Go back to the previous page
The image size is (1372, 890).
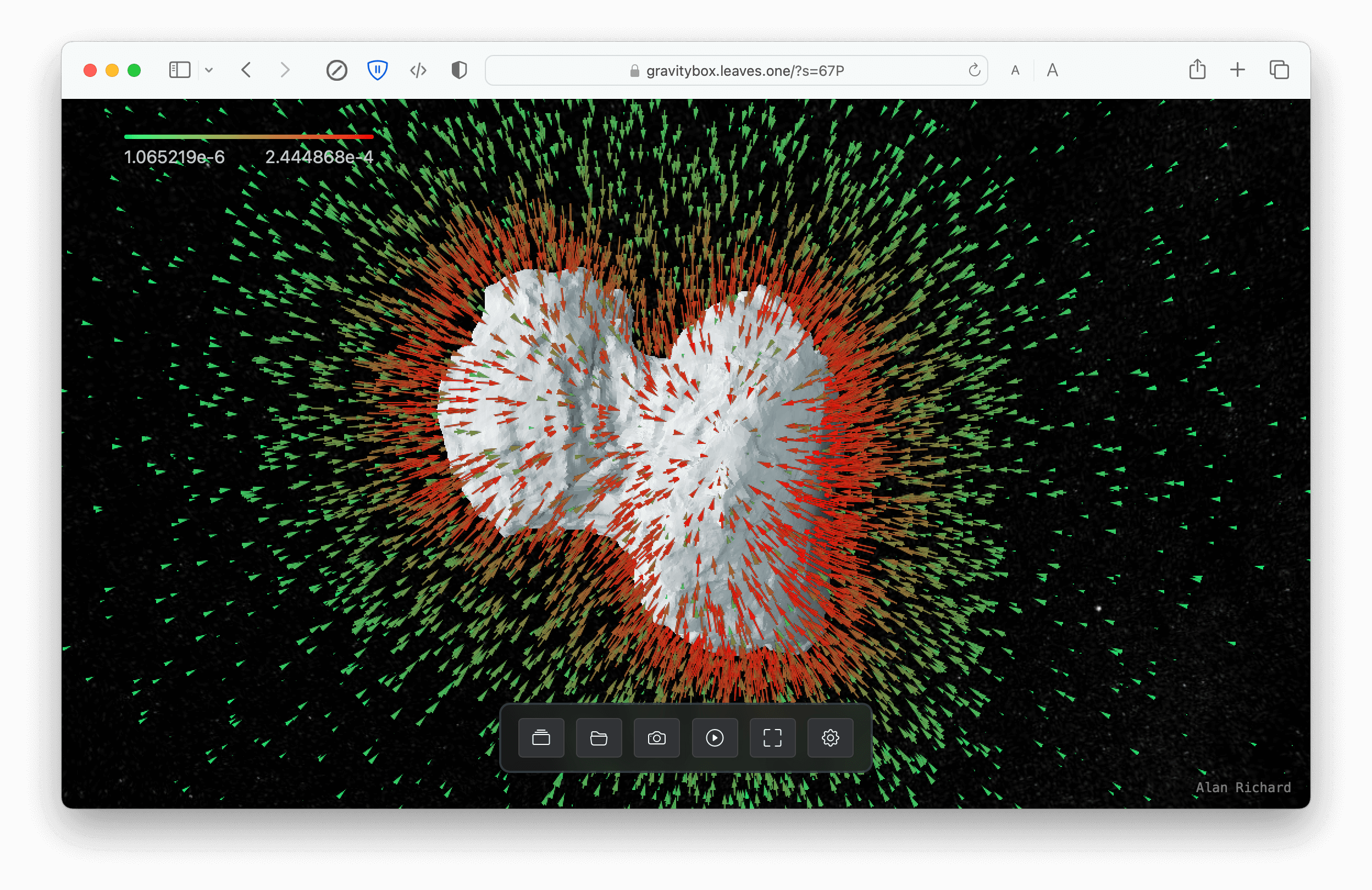click(x=246, y=70)
